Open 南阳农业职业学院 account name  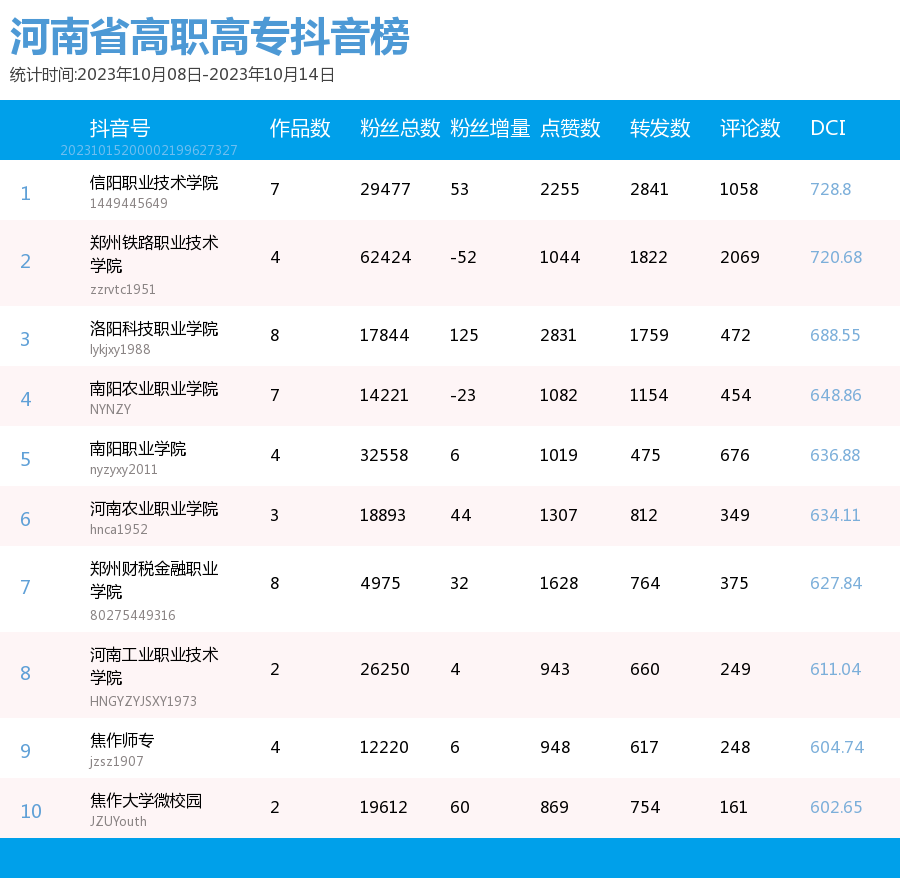[x=154, y=389]
